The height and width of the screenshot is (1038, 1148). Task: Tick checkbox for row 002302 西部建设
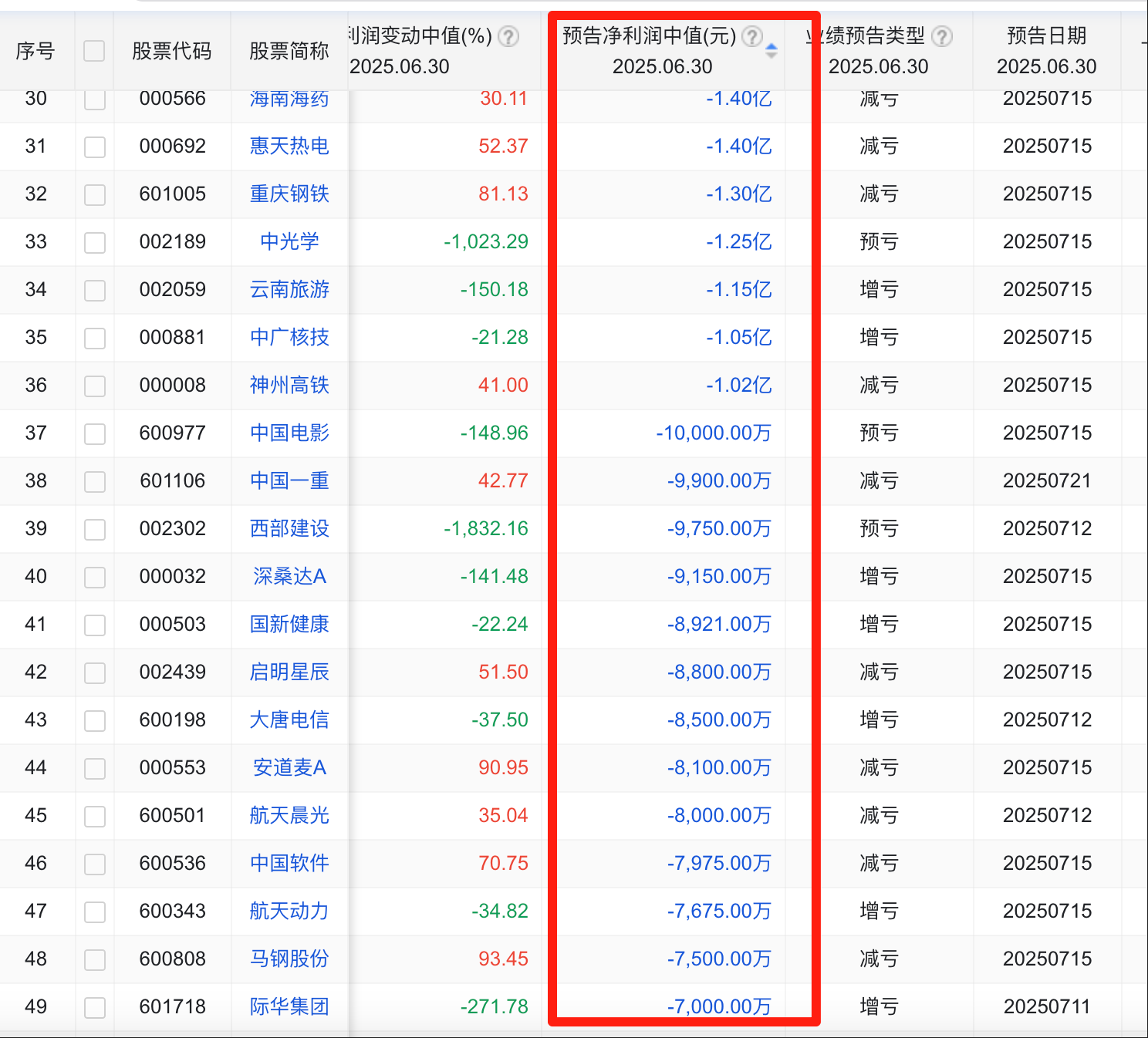[95, 530]
